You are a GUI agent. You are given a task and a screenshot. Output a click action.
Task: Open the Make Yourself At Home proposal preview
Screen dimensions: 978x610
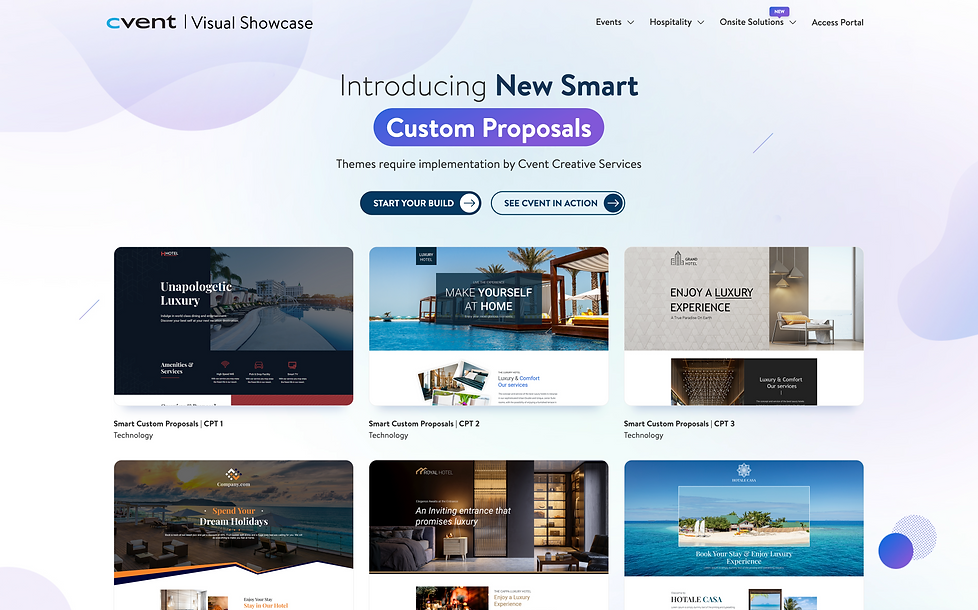(x=488, y=325)
